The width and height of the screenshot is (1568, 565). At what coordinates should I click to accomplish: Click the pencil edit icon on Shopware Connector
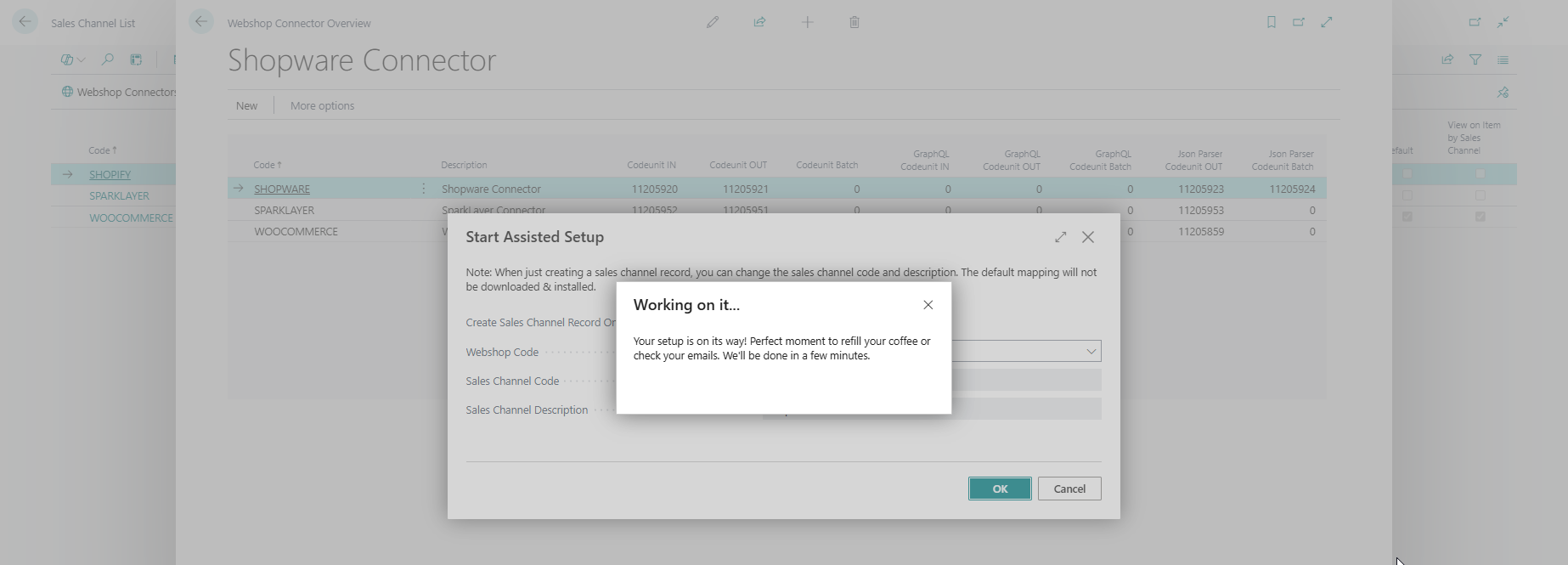713,22
